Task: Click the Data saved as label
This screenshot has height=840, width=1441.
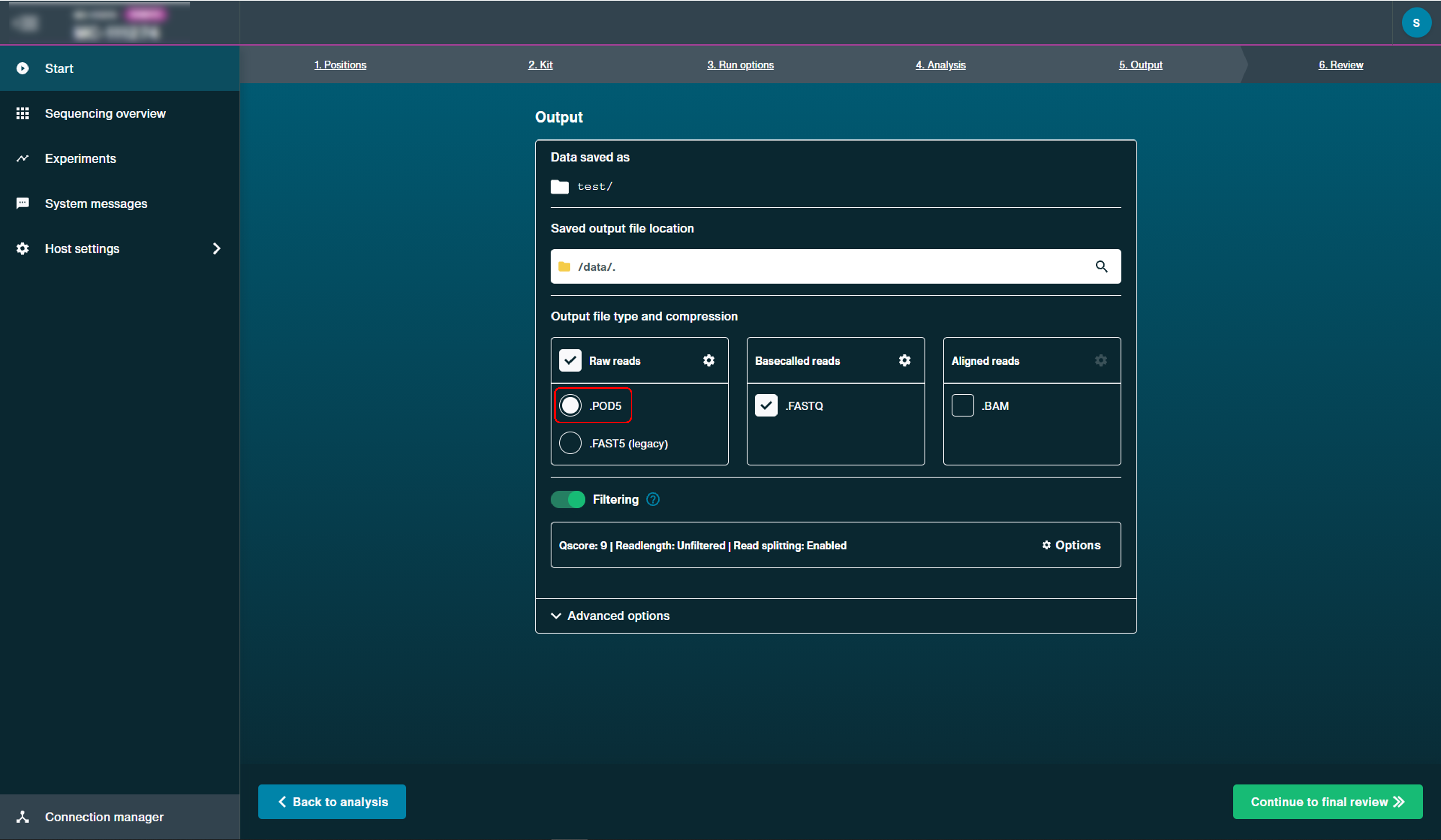Action: click(x=589, y=157)
